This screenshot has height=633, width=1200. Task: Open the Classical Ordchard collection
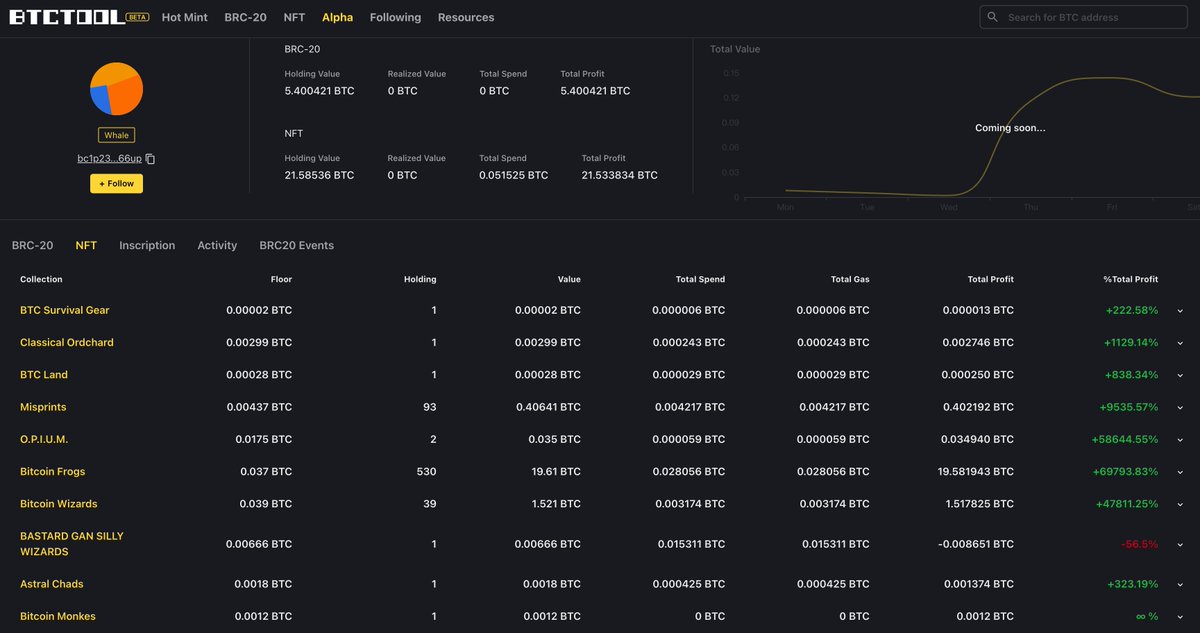67,342
